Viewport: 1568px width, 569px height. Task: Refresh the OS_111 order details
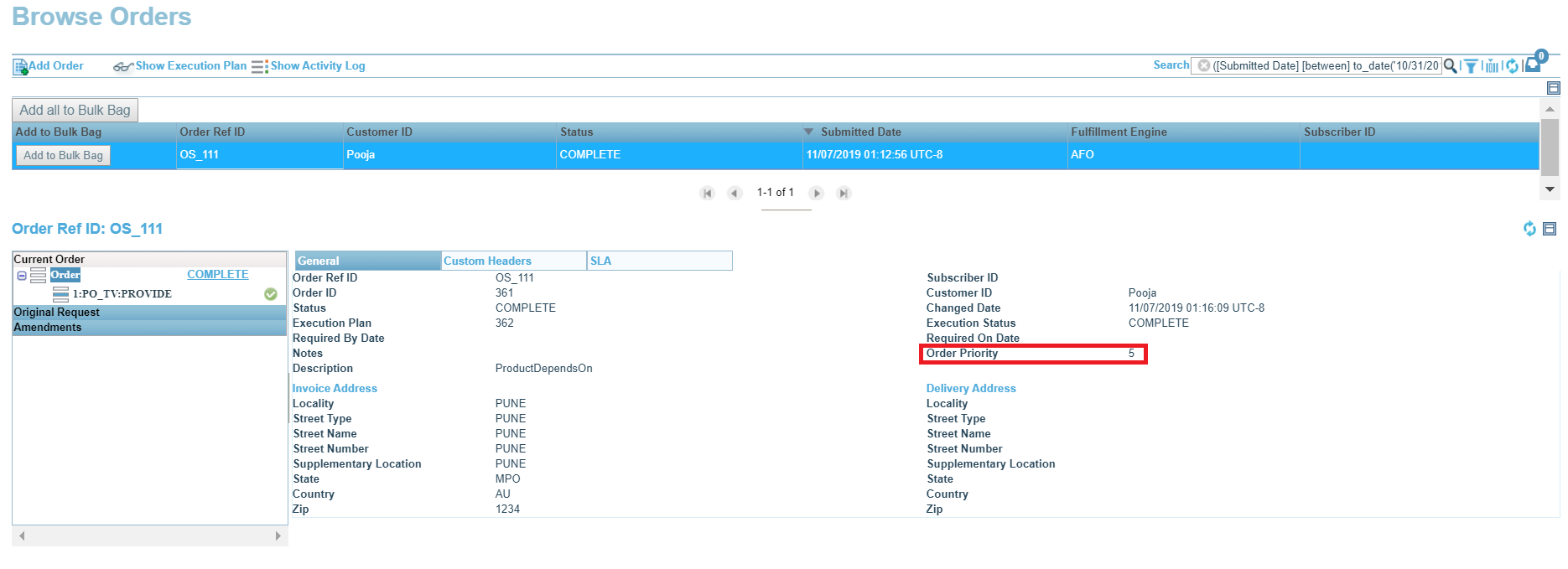pyautogui.click(x=1530, y=229)
